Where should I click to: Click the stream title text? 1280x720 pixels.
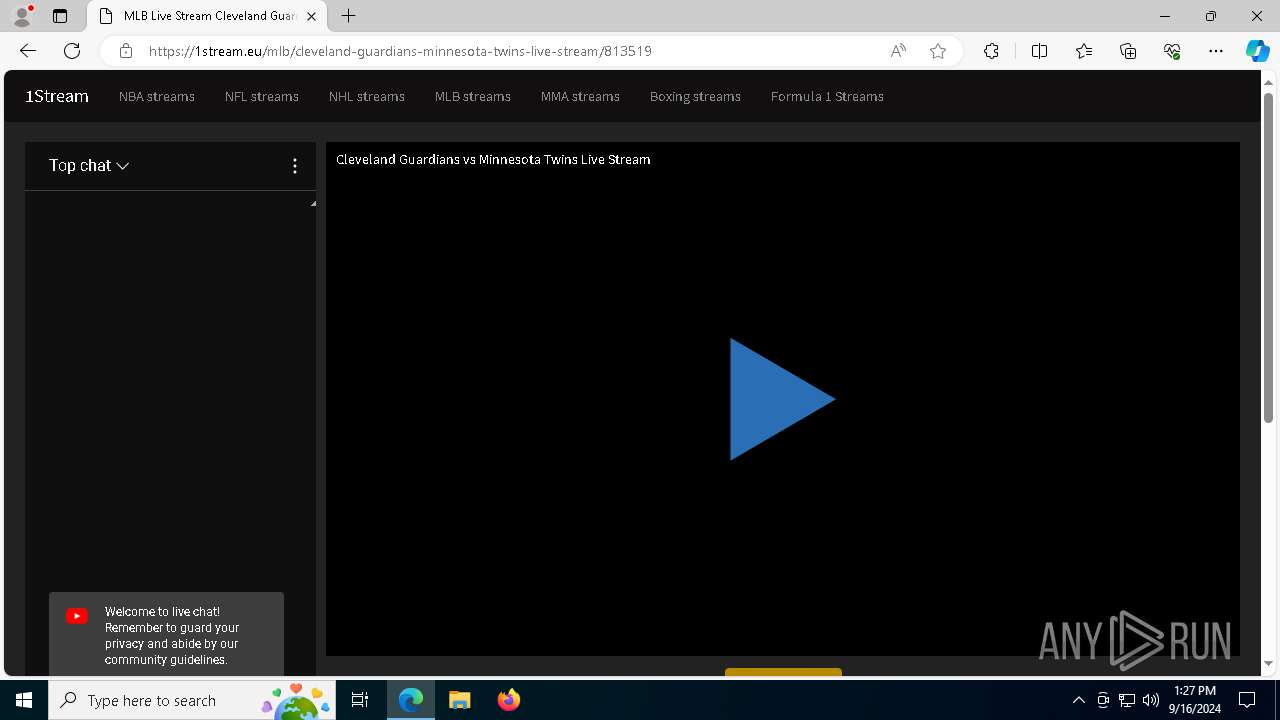(x=493, y=159)
